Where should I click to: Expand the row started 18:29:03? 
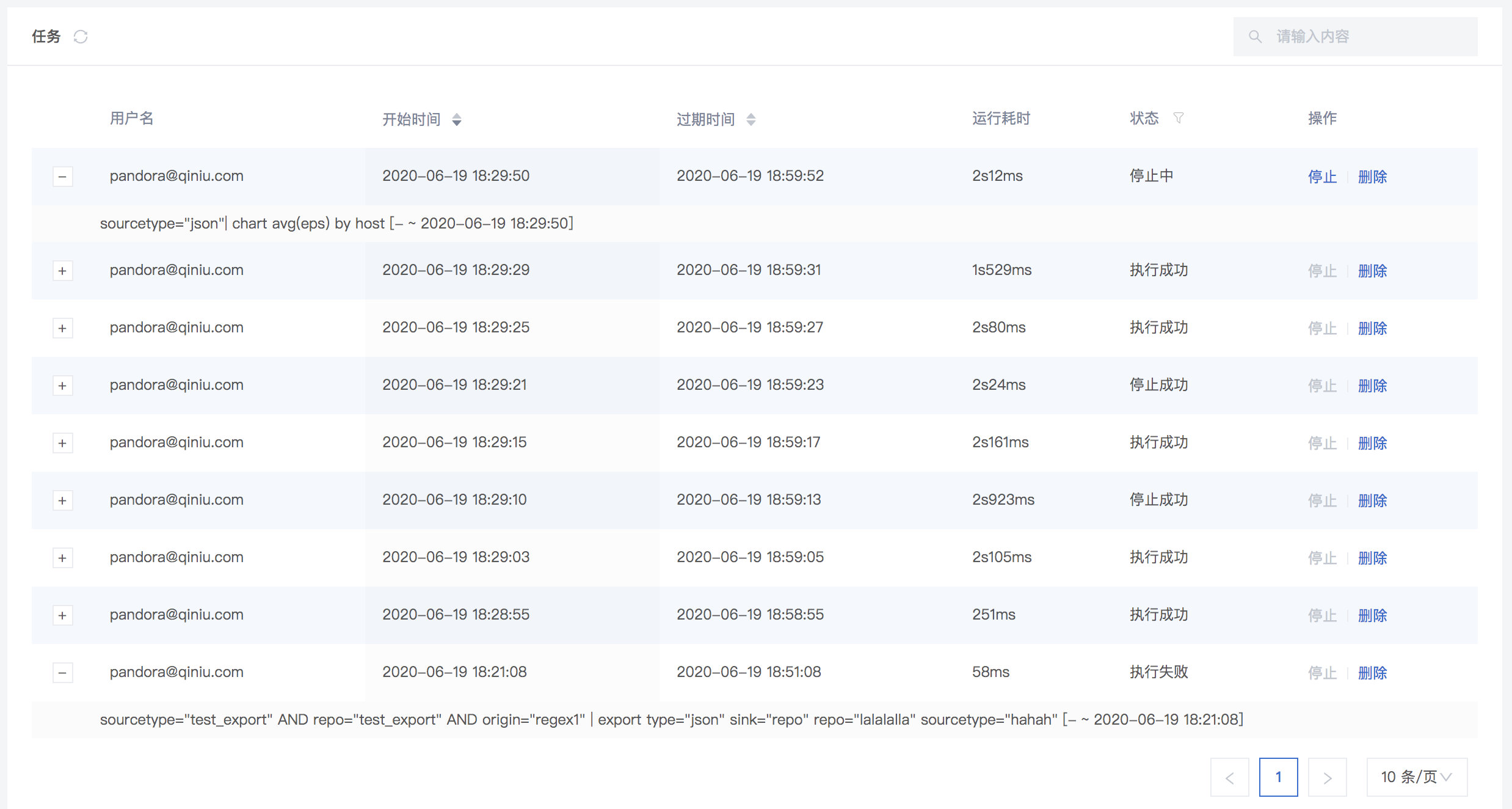pyautogui.click(x=62, y=558)
